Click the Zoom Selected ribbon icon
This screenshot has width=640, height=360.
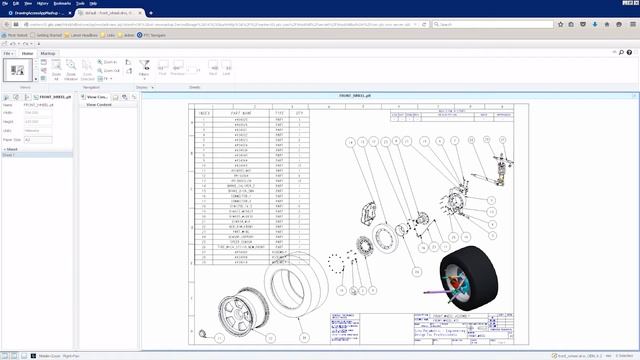(x=87, y=65)
